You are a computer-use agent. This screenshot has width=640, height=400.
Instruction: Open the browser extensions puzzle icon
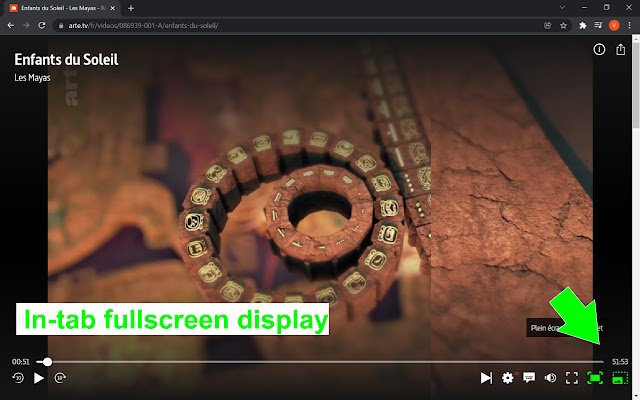pos(583,25)
